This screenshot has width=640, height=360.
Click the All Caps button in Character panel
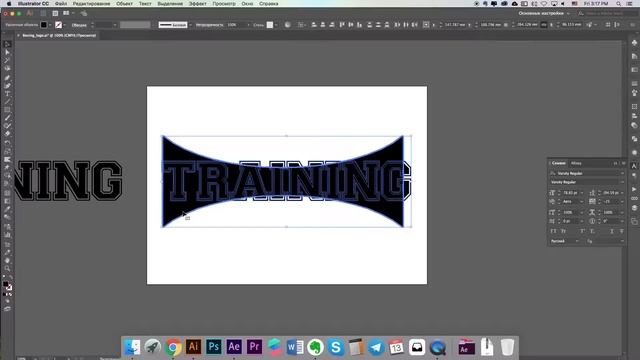click(553, 231)
